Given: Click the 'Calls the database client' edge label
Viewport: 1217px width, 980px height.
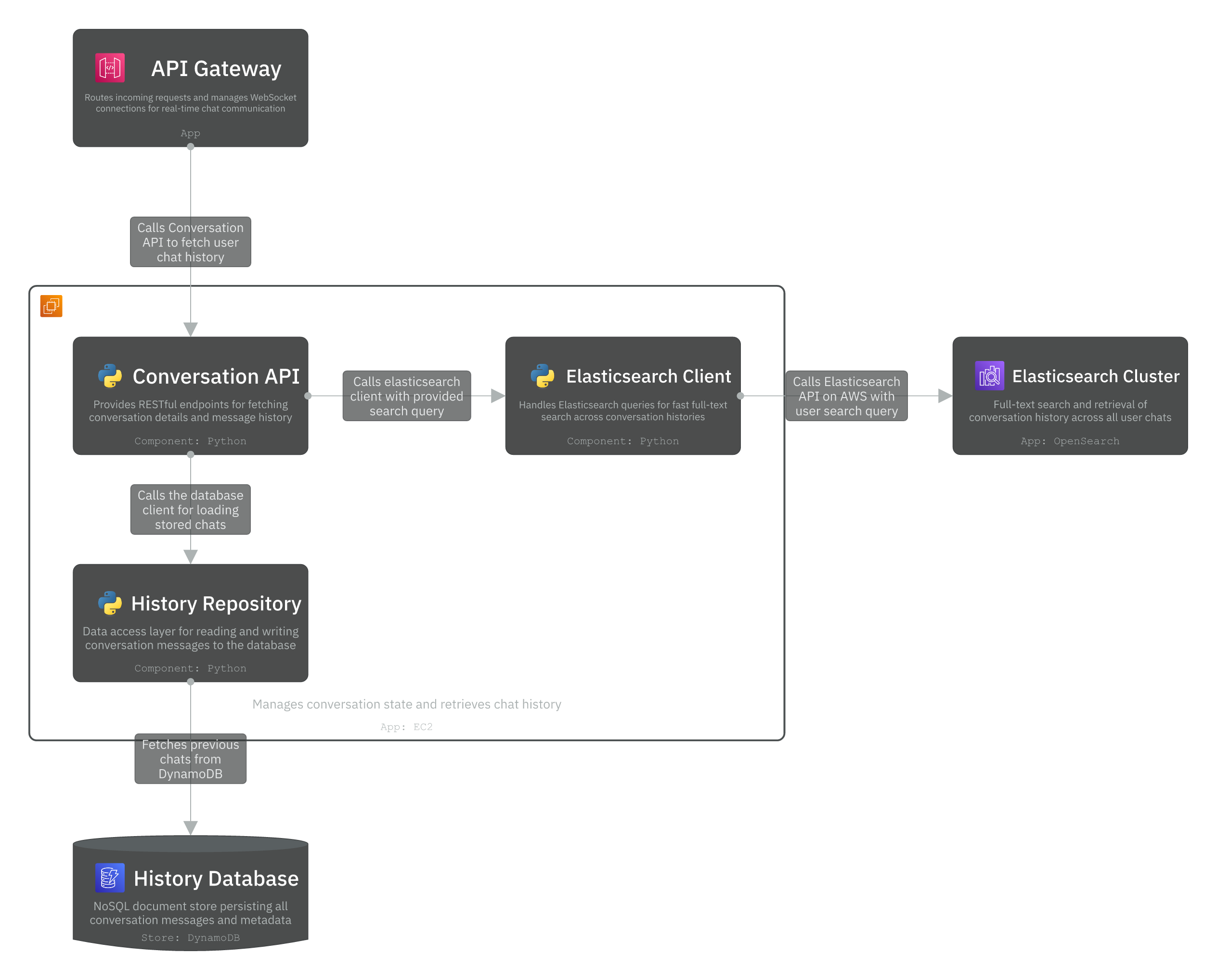Looking at the screenshot, I should [x=190, y=509].
